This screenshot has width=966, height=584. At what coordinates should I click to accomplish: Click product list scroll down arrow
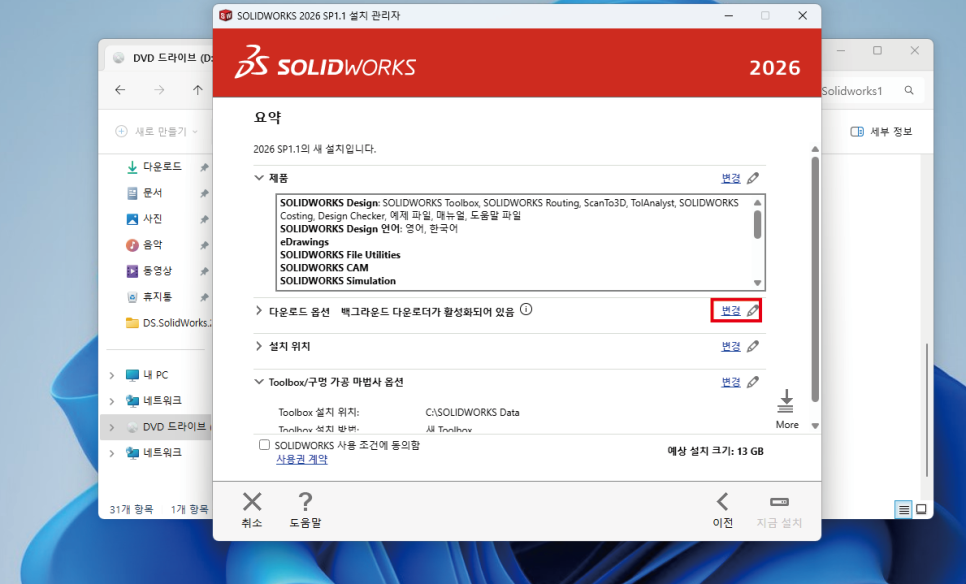point(757,283)
